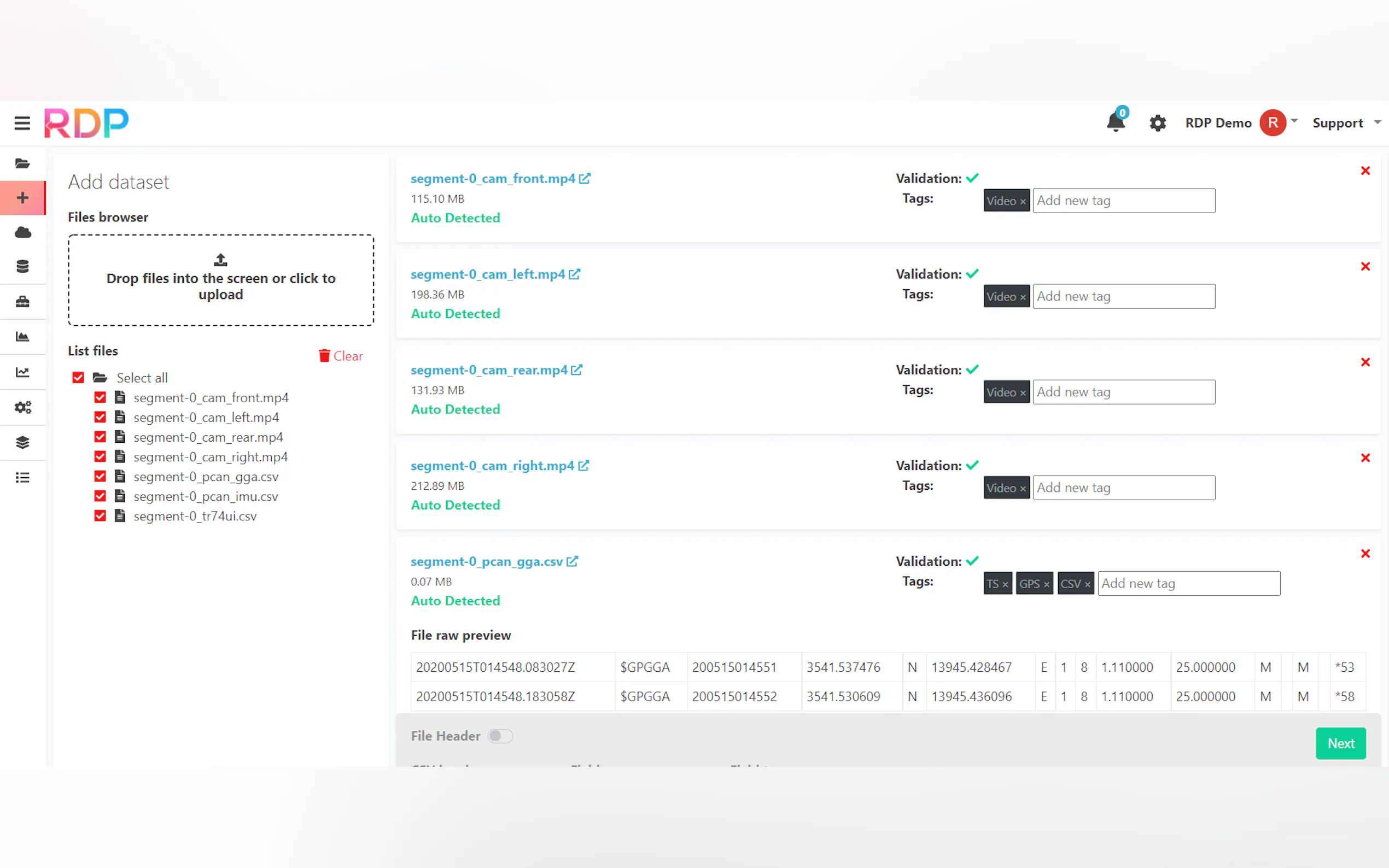Uncheck the Select all checkbox
Viewport: 1389px width, 868px height.
[x=78, y=378]
